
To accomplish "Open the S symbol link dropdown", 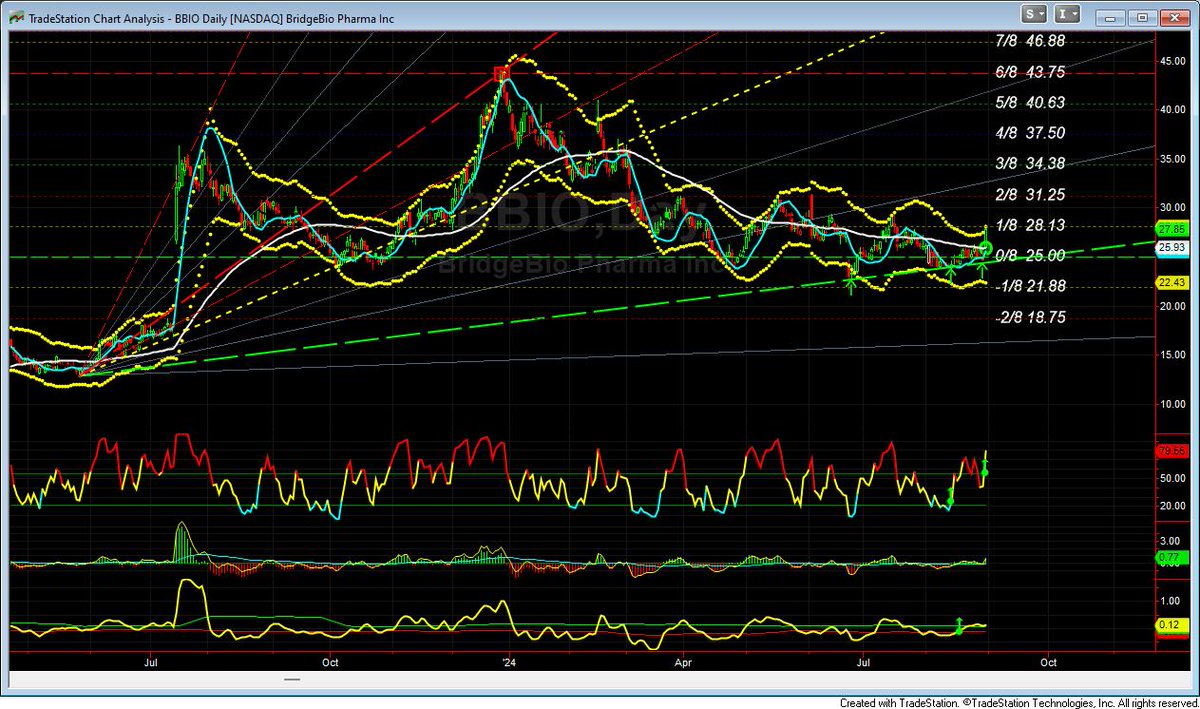I will pyautogui.click(x=1036, y=14).
